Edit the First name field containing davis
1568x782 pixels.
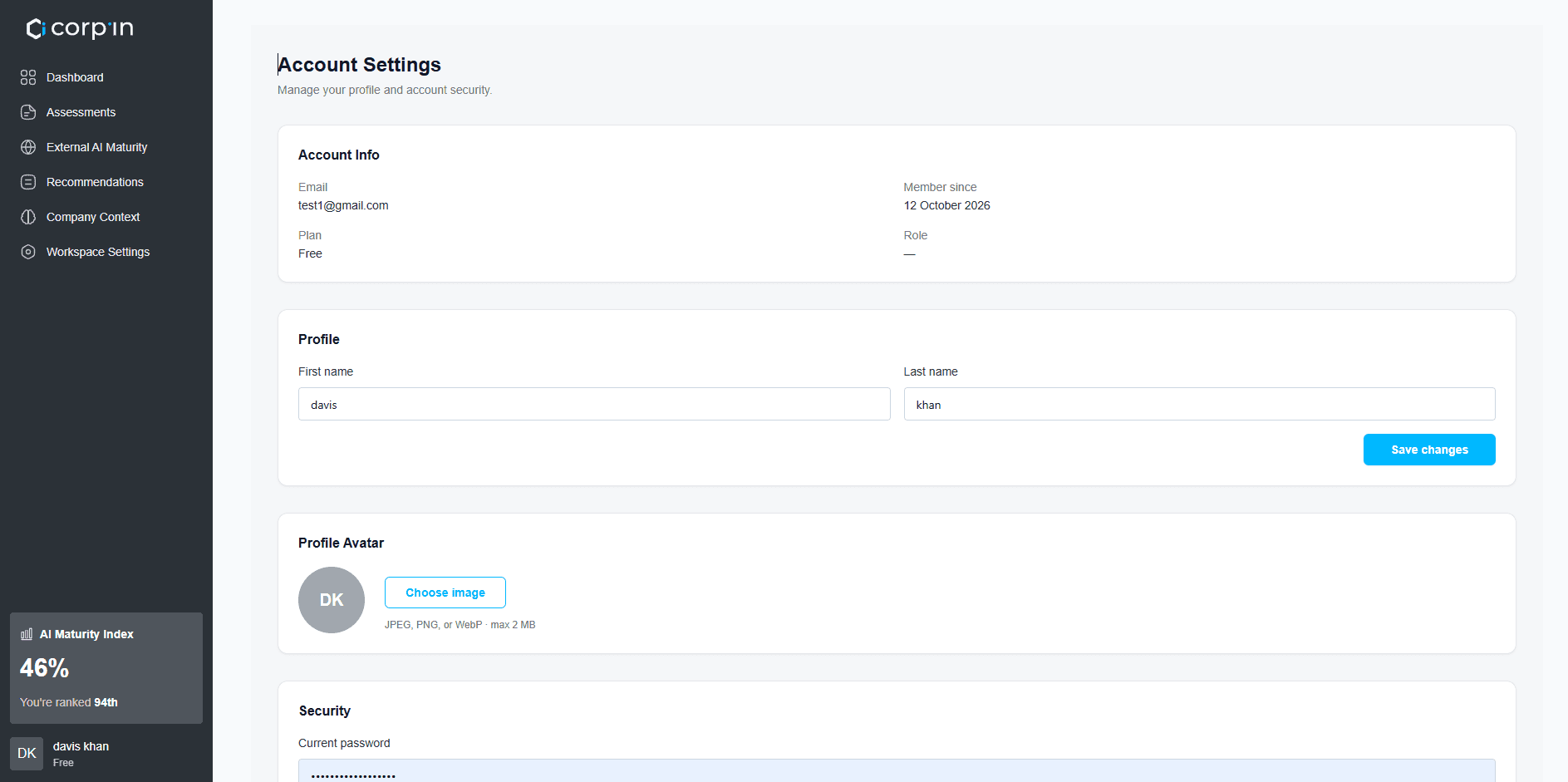coord(594,404)
